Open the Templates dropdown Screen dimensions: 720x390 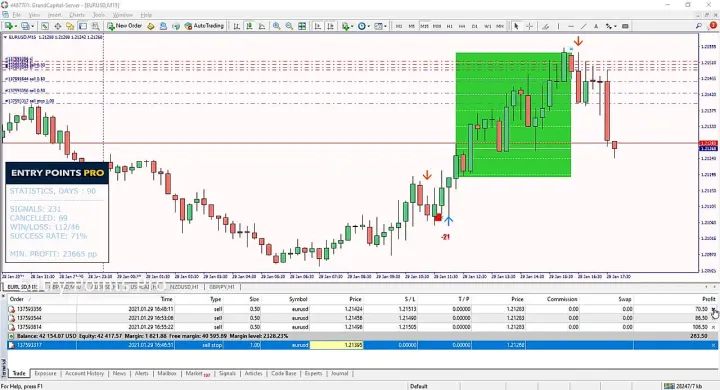(380, 26)
